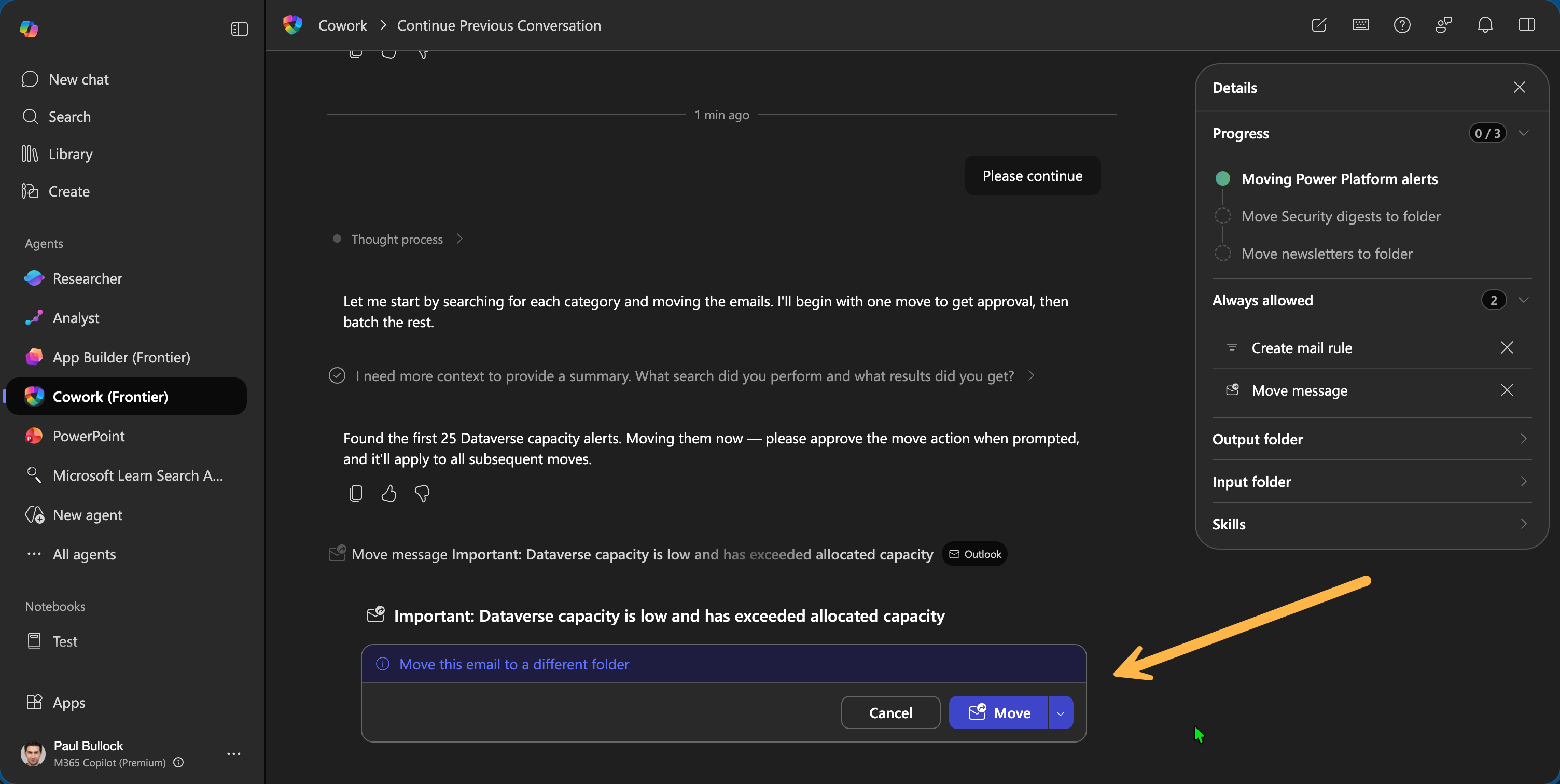Open the help question mark icon
Viewport: 1560px width, 784px height.
[1402, 25]
